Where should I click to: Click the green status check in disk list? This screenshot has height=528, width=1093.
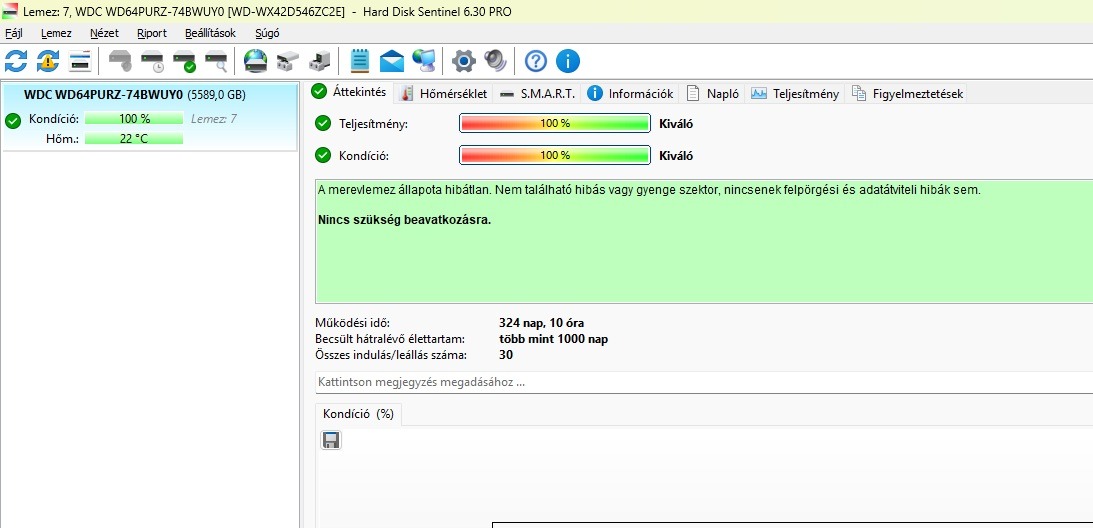coord(13,121)
